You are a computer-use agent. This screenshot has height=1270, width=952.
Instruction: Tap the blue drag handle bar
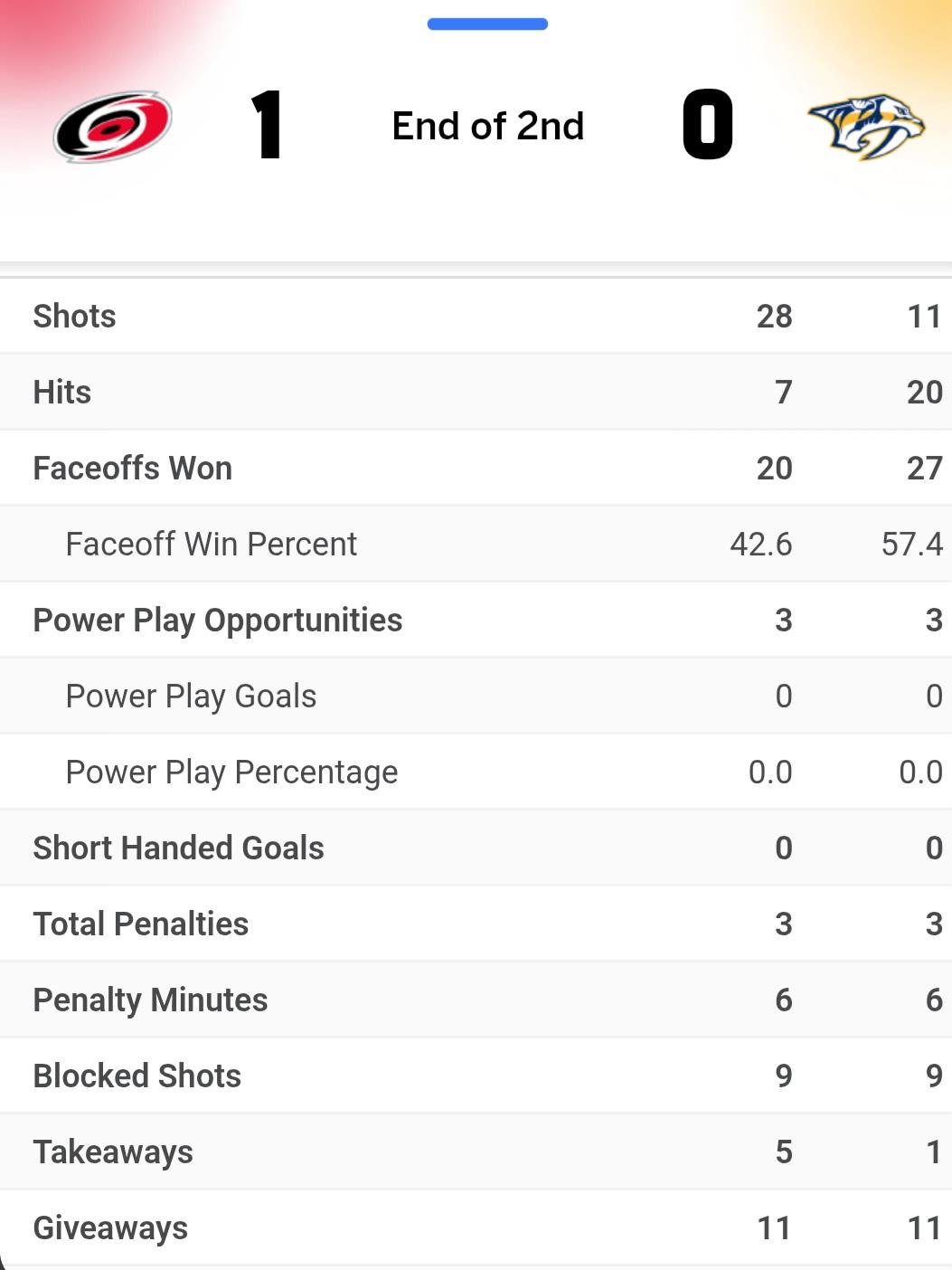point(487,24)
